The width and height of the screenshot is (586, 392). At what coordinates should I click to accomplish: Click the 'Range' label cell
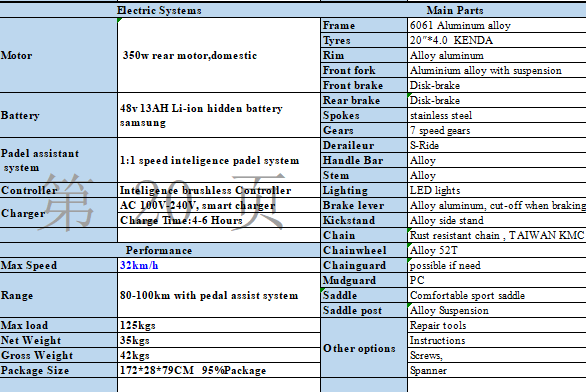click(58, 295)
